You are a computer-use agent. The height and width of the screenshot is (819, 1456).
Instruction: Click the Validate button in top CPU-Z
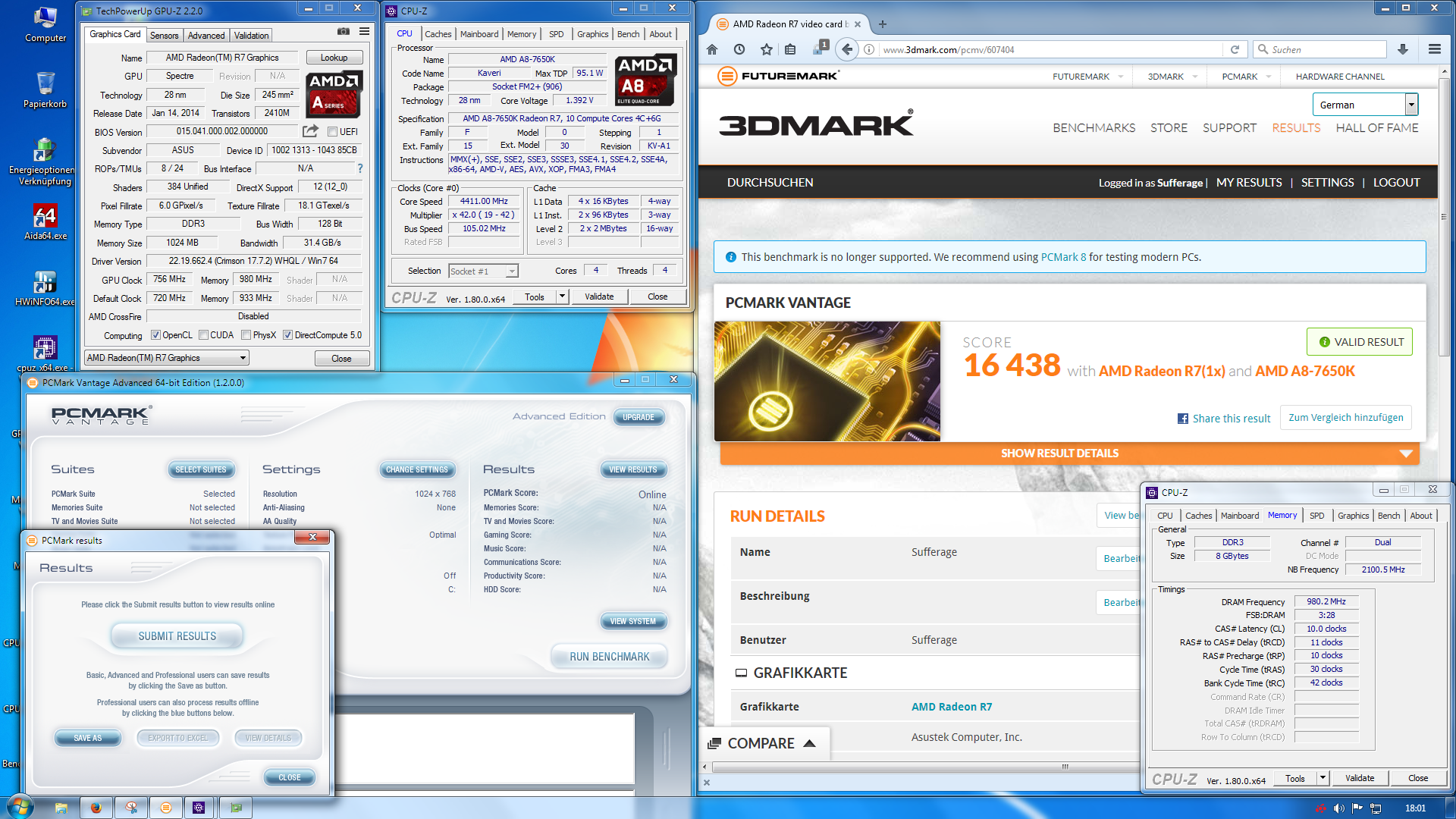tap(599, 297)
